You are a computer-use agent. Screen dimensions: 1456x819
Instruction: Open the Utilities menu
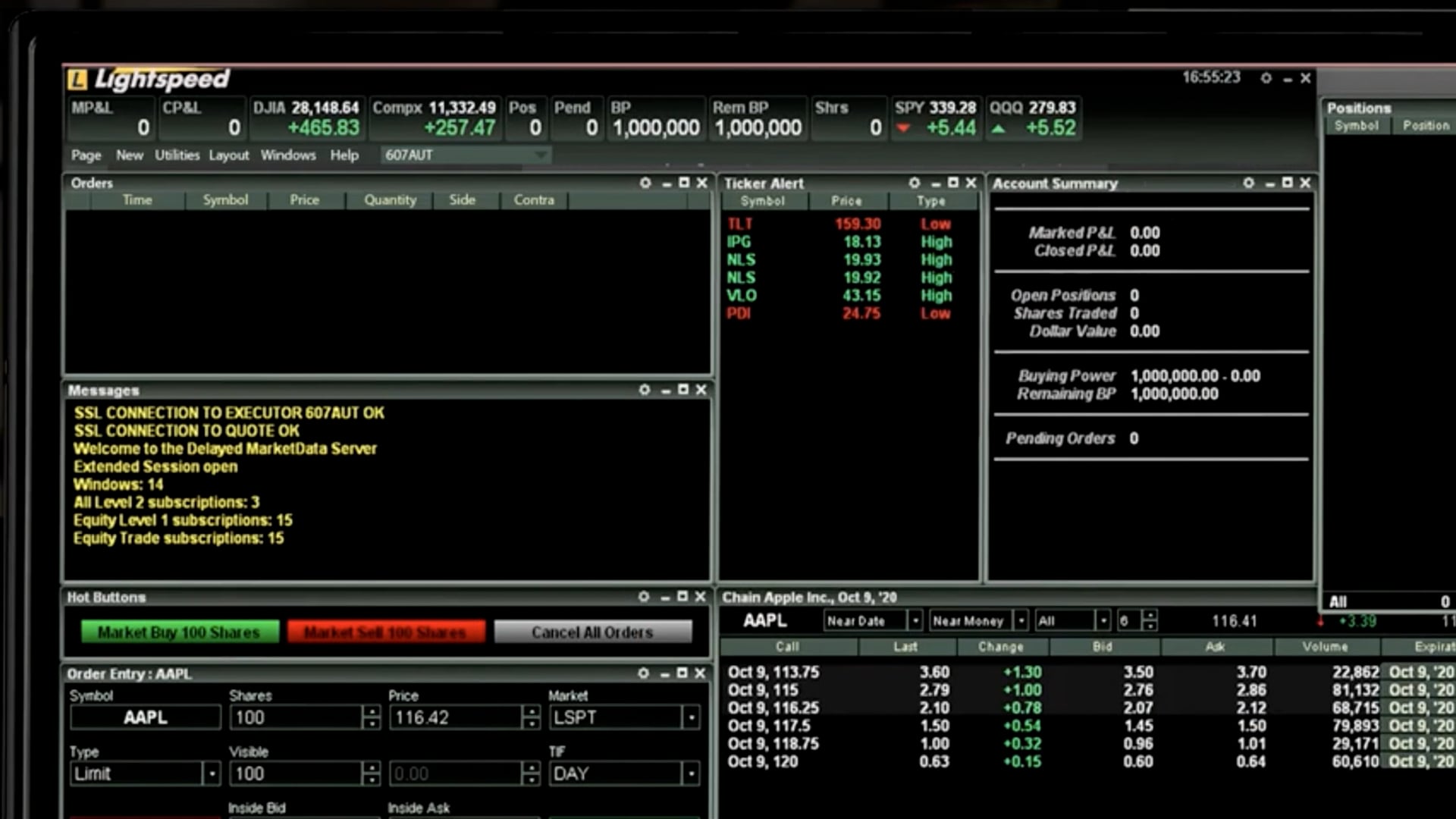click(x=177, y=155)
